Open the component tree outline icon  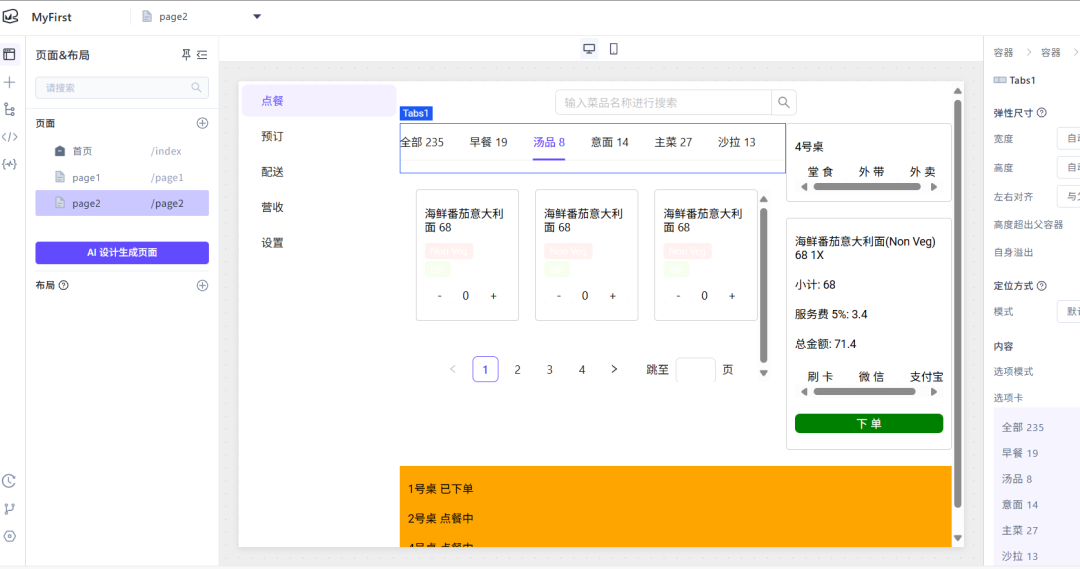tap(9, 110)
